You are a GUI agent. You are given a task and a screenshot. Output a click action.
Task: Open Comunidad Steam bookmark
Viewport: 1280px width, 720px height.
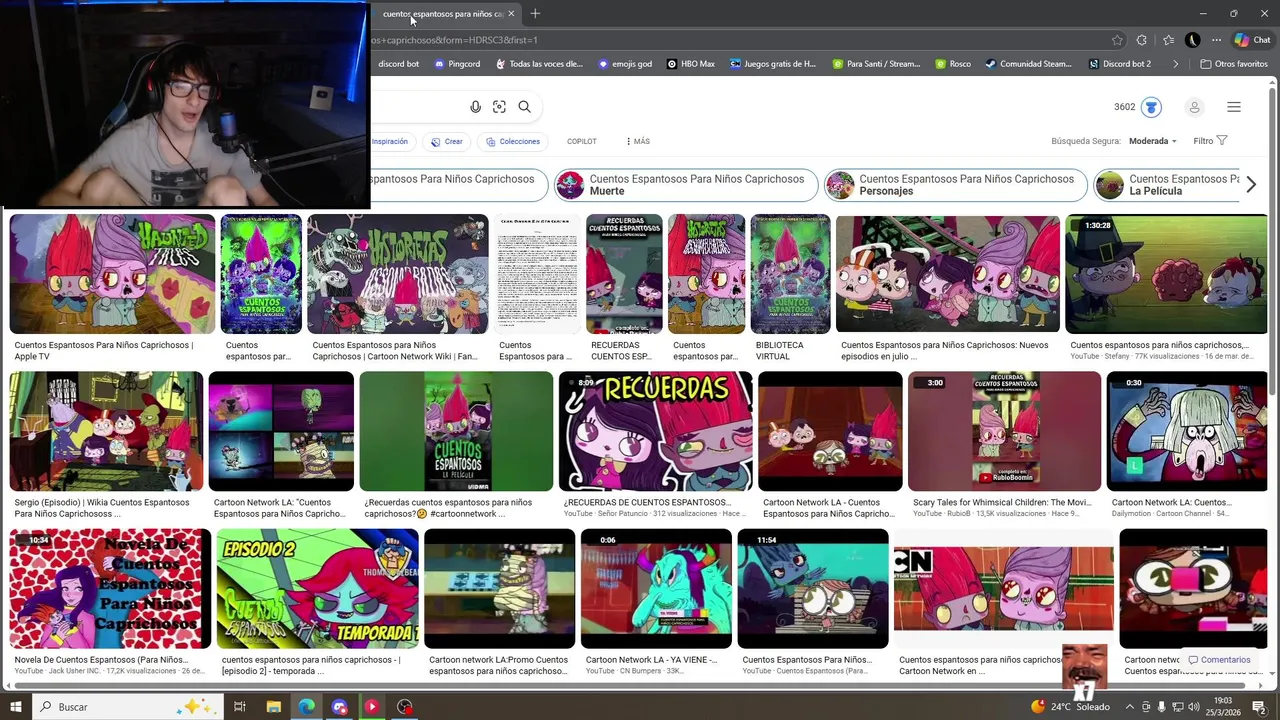click(x=1028, y=64)
